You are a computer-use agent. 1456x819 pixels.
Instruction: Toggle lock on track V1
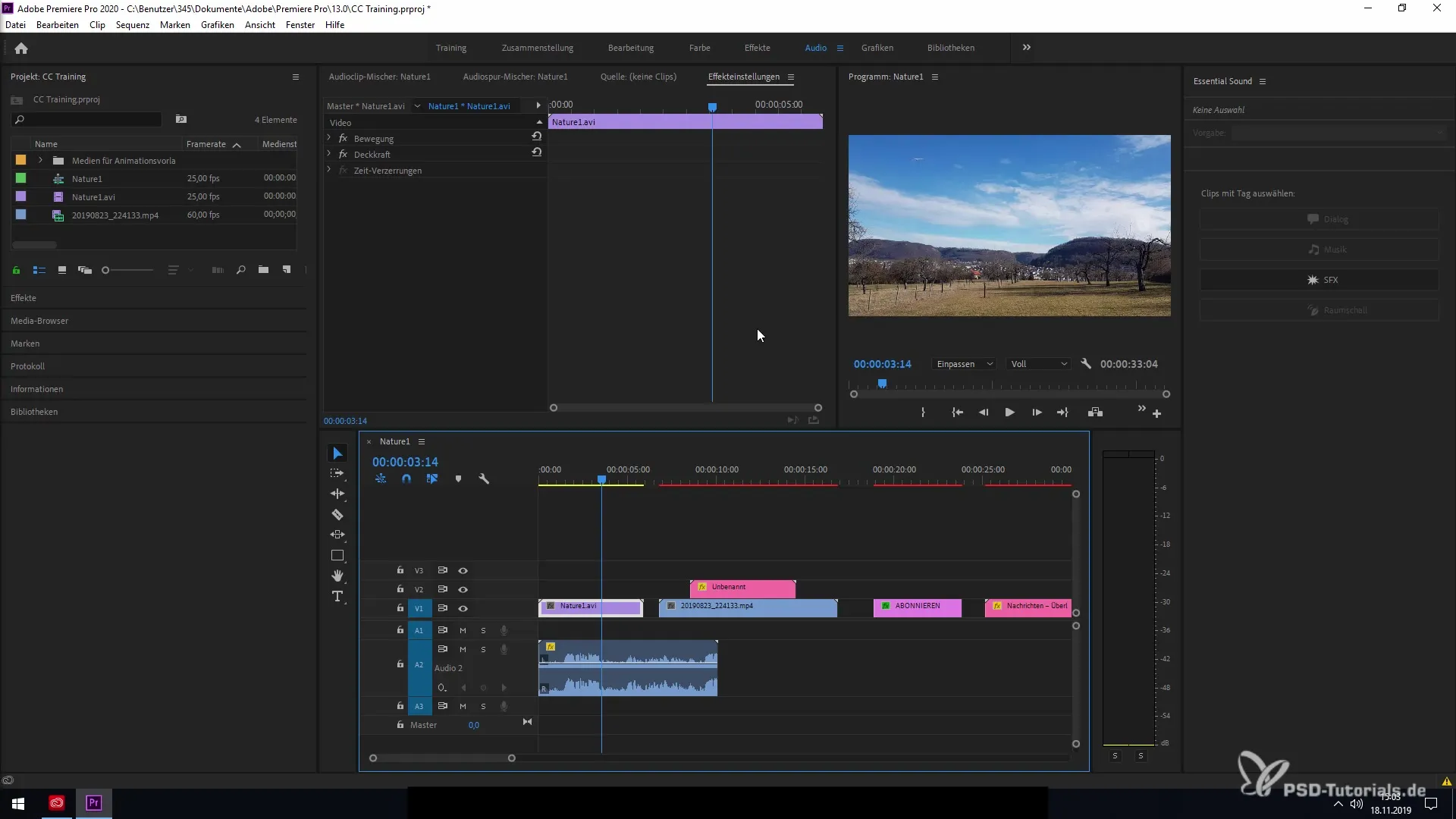400,607
